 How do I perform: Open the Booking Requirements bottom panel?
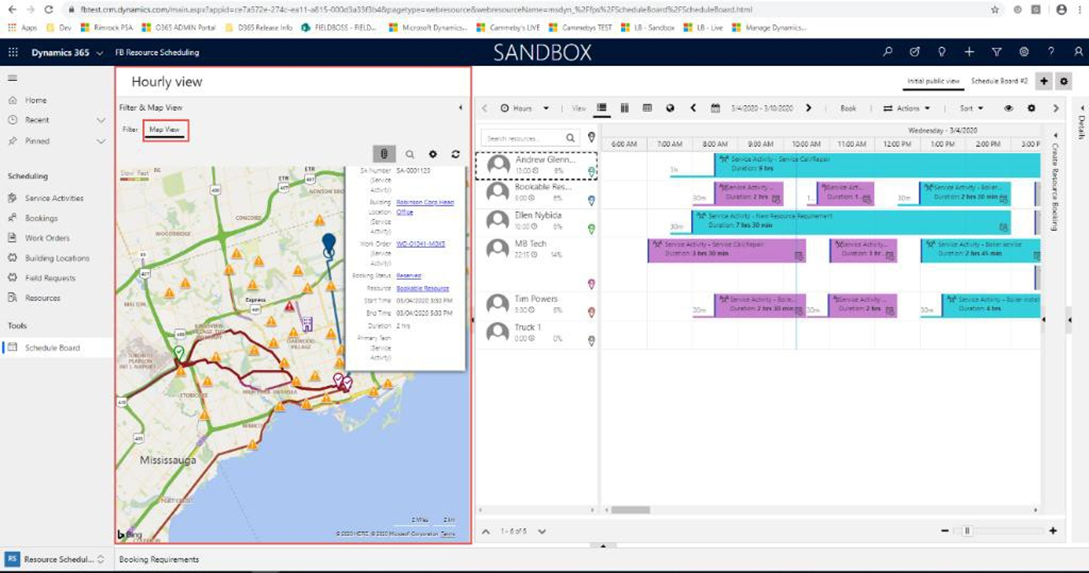pyautogui.click(x=159, y=560)
